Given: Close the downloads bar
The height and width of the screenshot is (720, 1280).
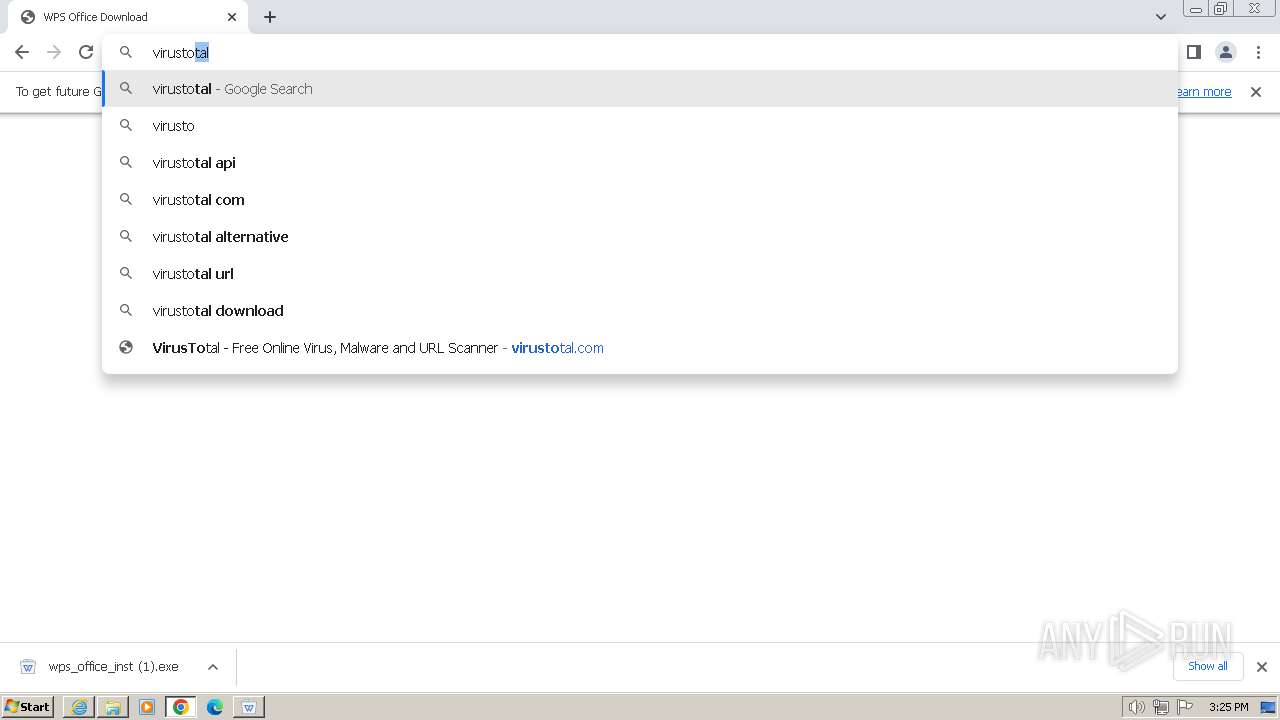Looking at the screenshot, I should coord(1262,667).
